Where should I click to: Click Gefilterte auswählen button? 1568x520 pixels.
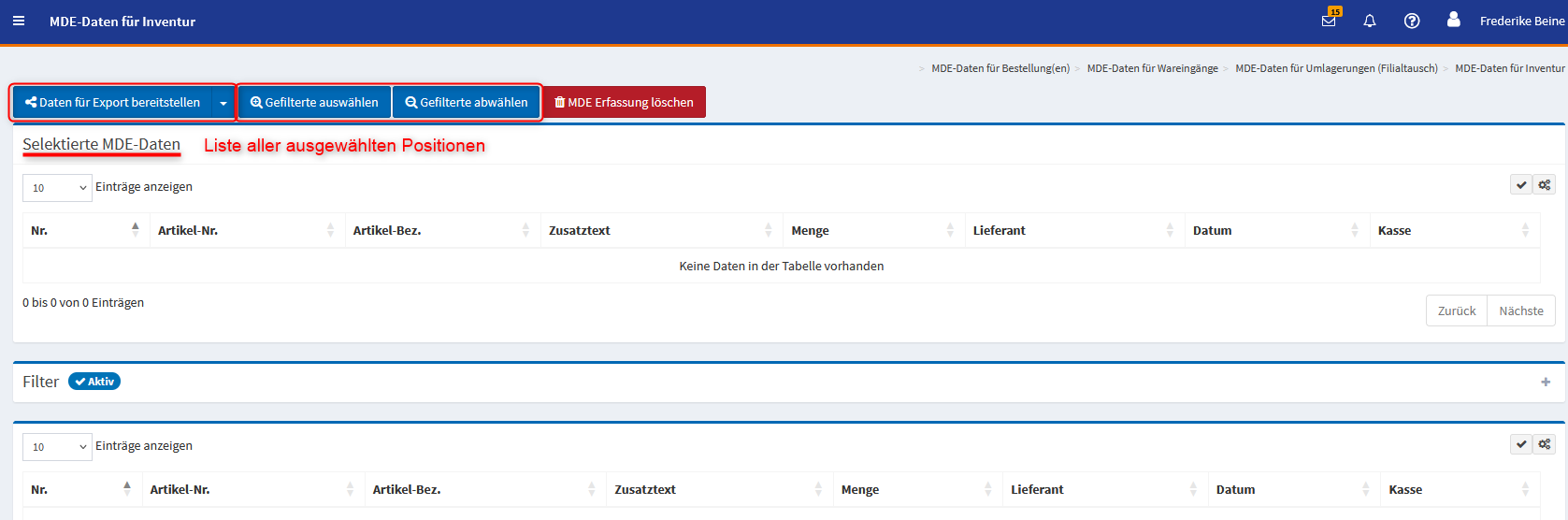314,103
